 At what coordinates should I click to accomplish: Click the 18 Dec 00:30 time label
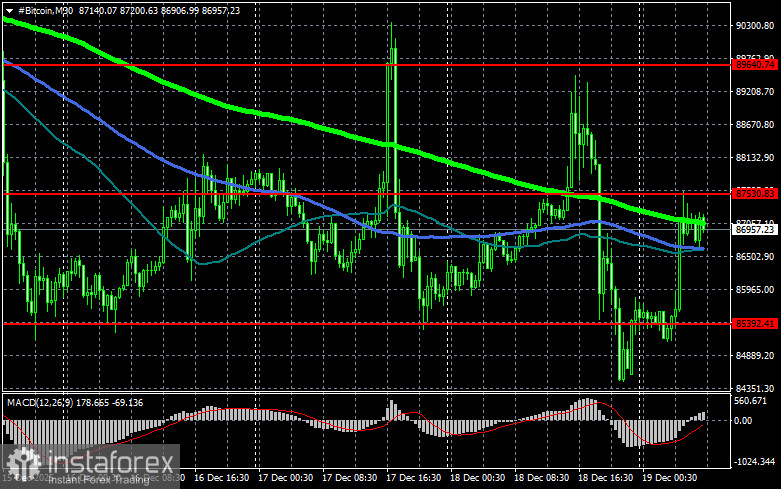point(478,478)
